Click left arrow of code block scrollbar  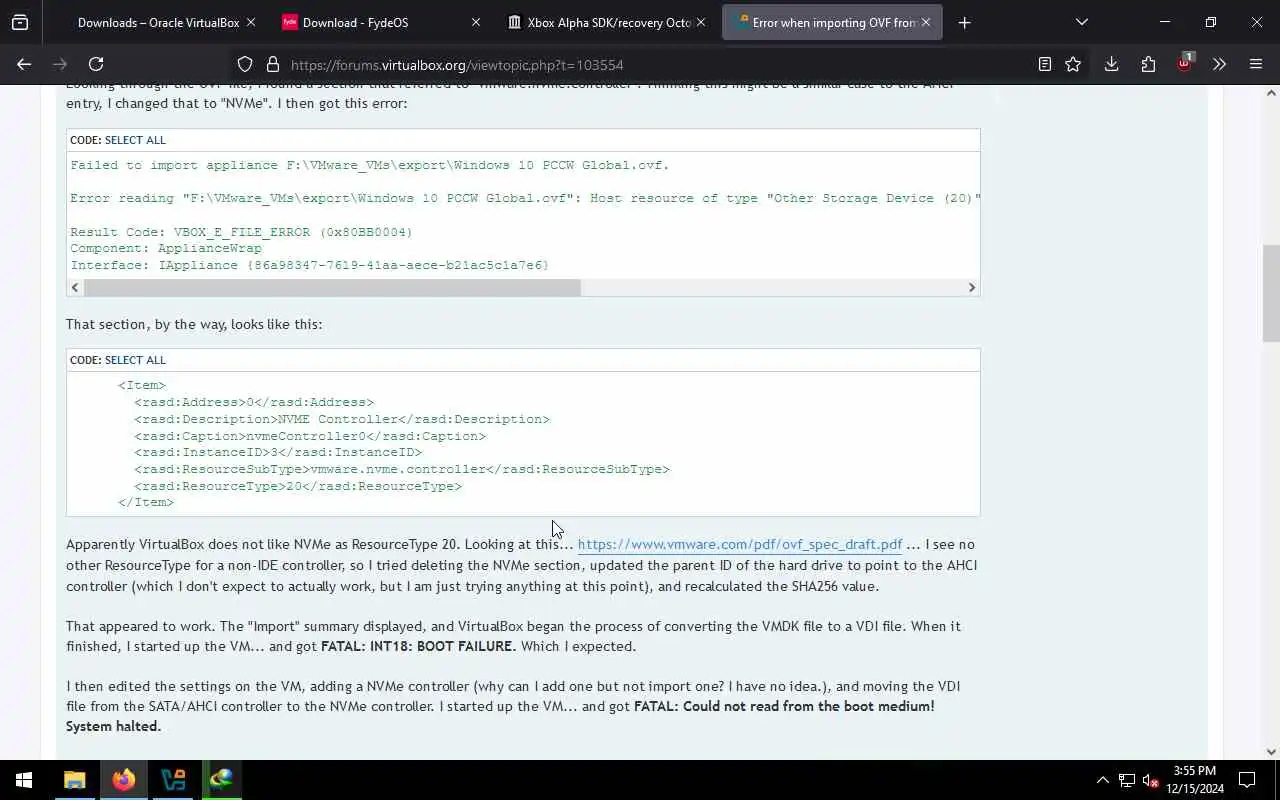(75, 287)
